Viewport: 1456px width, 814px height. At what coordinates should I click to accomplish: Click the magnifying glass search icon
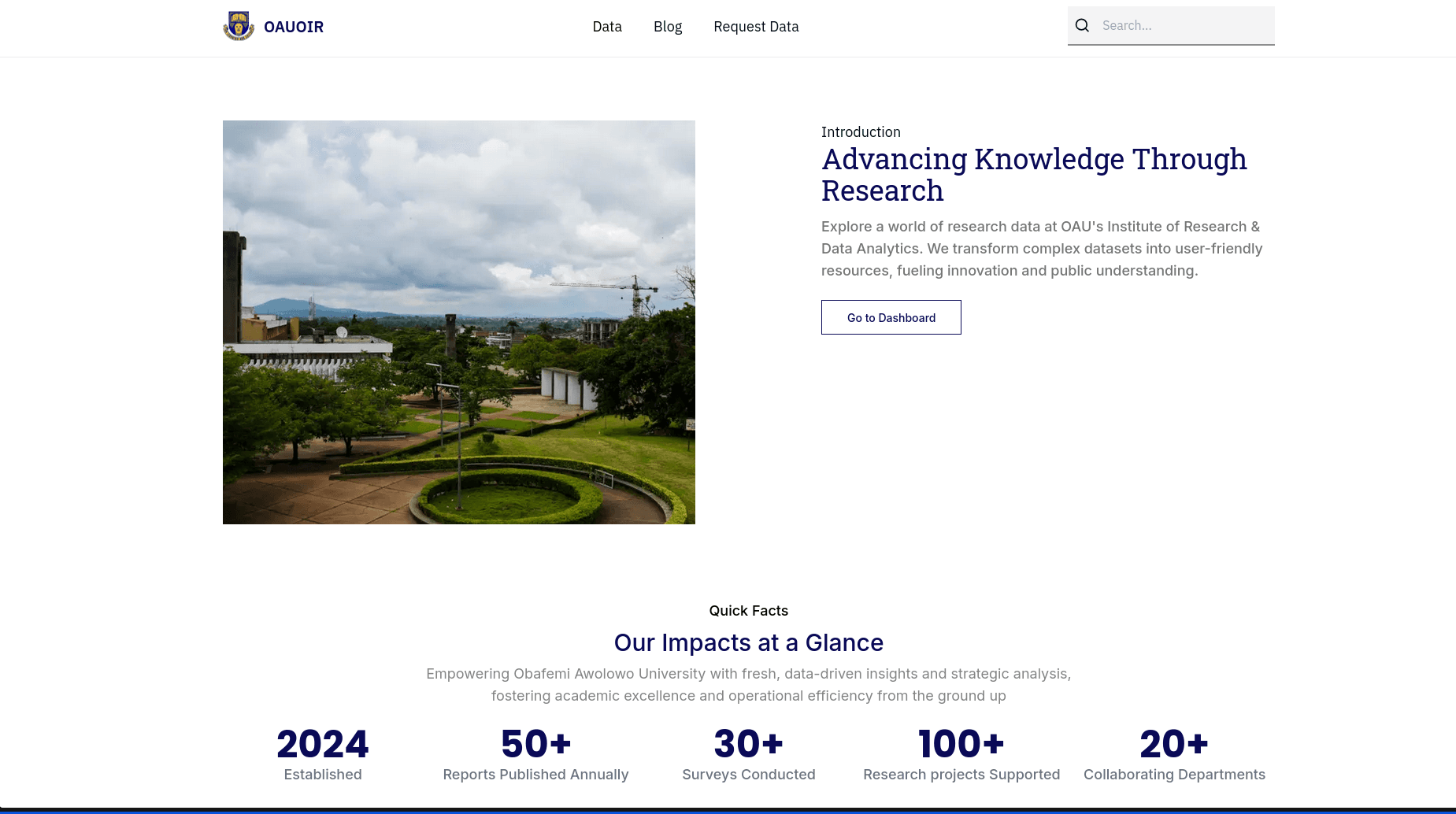1082,26
